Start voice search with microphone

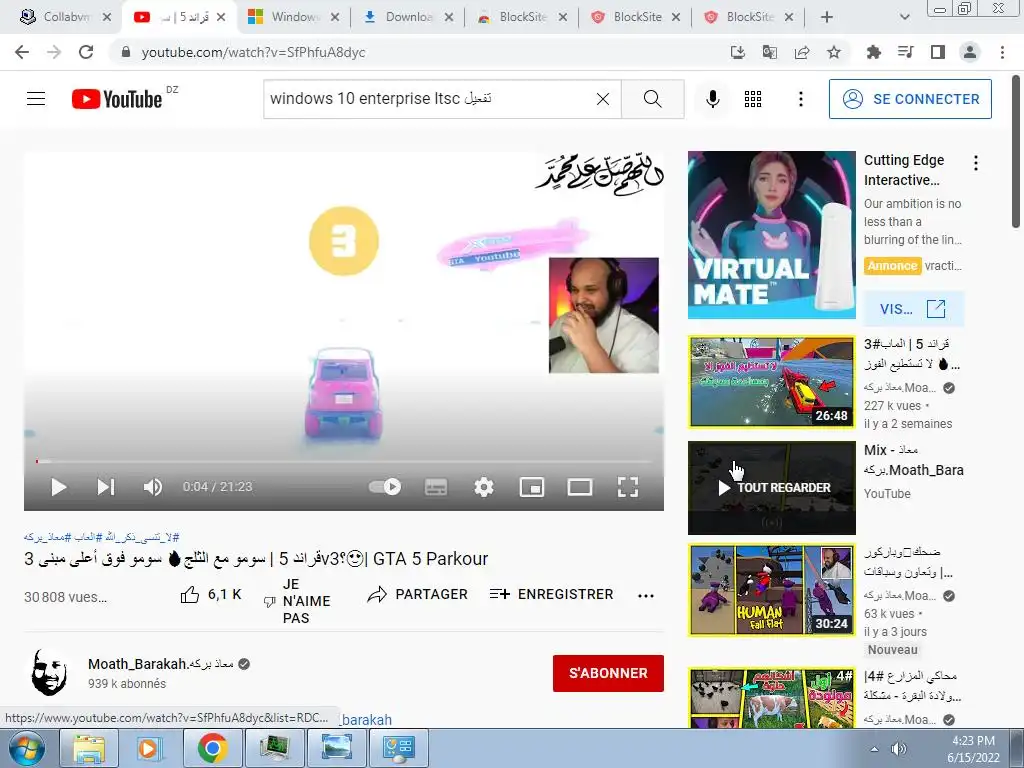point(712,99)
